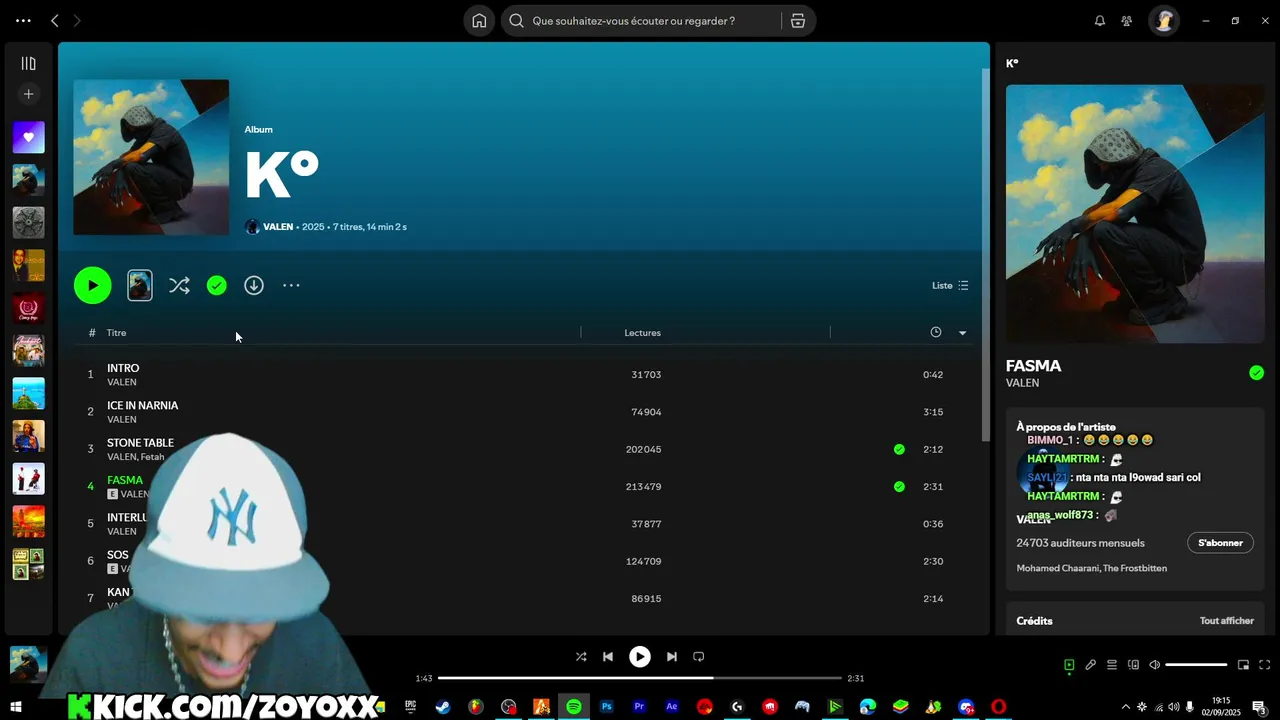Seek within the song progress bar

point(640,678)
